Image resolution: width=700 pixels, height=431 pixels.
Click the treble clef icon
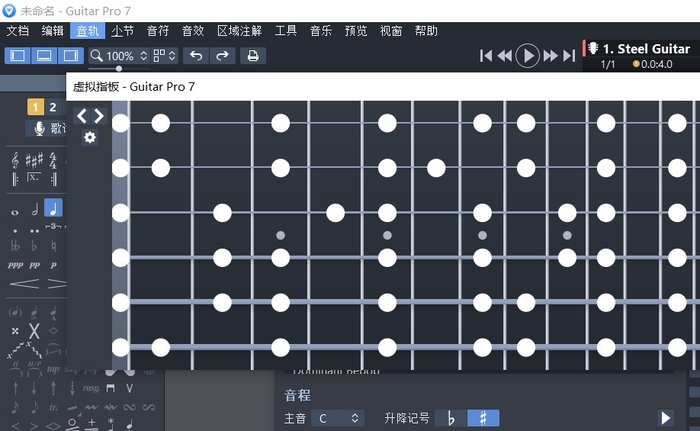(x=15, y=160)
